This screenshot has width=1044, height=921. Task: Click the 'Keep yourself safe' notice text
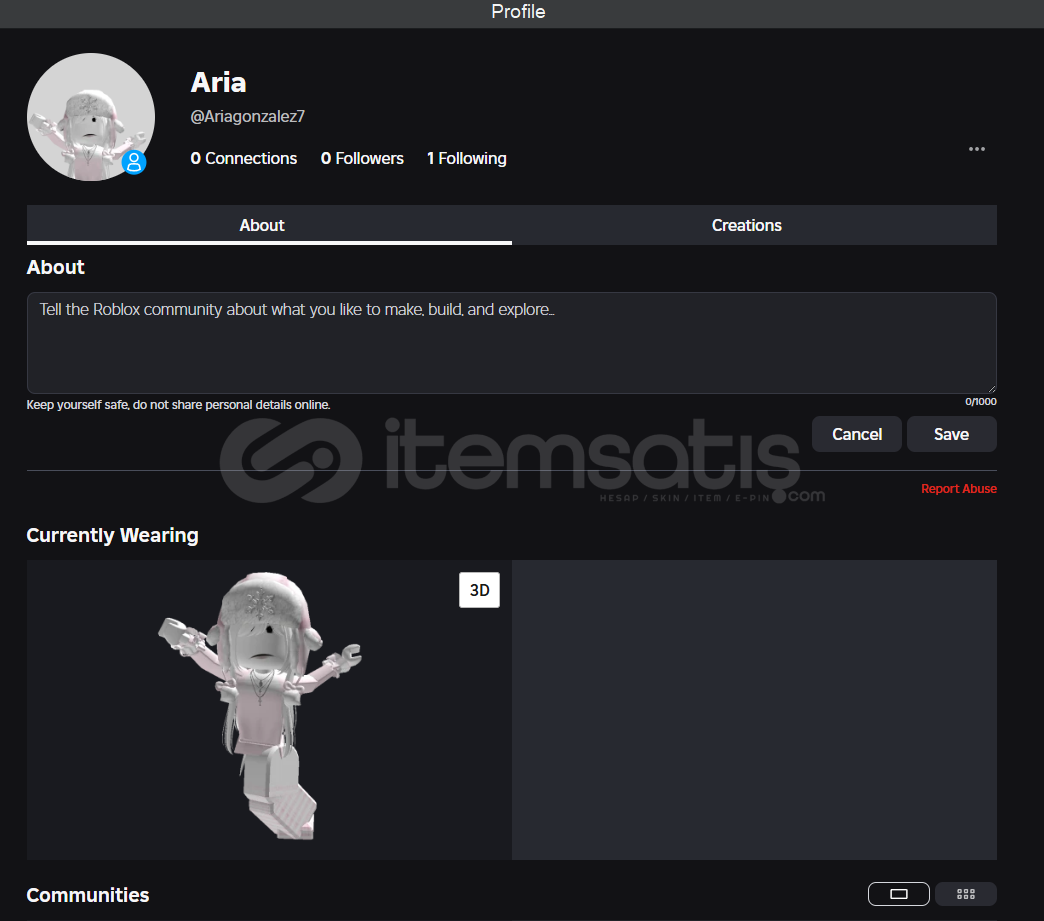[178, 405]
